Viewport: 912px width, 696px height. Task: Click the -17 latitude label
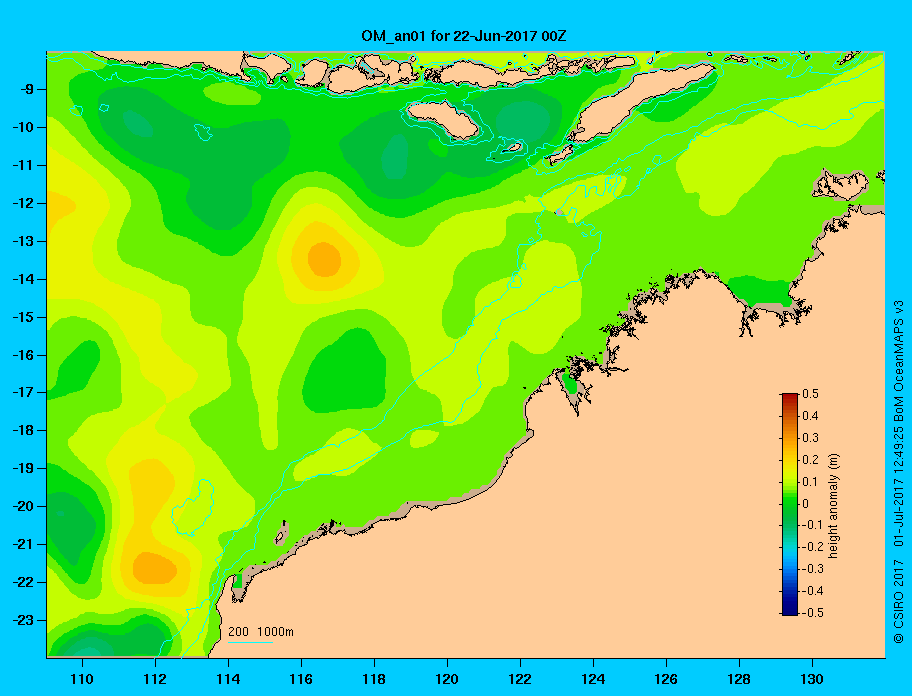point(23,392)
